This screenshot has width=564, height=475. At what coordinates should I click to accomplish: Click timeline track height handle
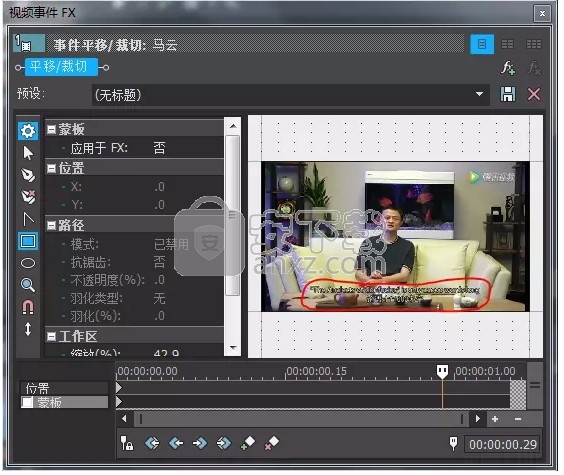(535, 385)
